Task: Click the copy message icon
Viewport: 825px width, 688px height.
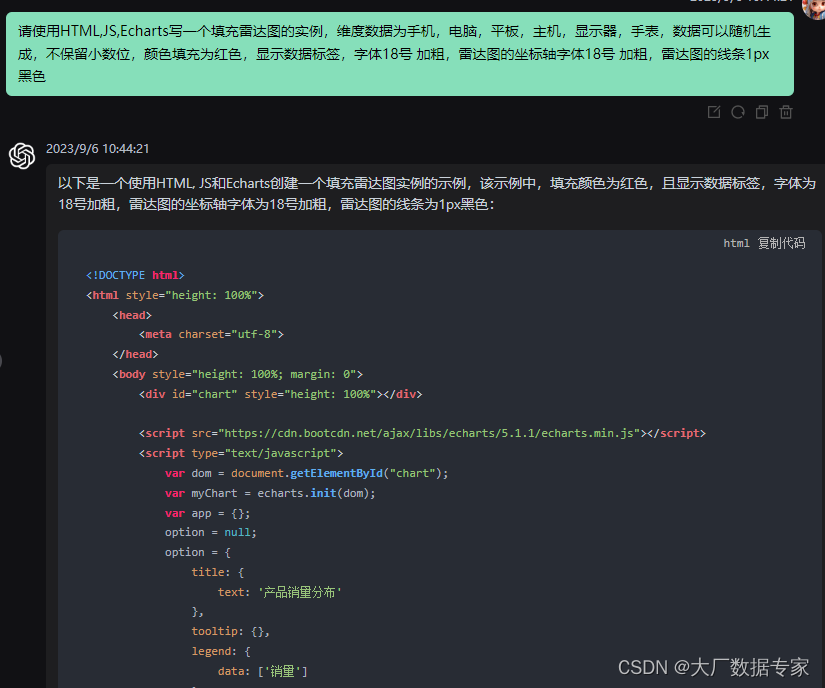Action: point(761,112)
